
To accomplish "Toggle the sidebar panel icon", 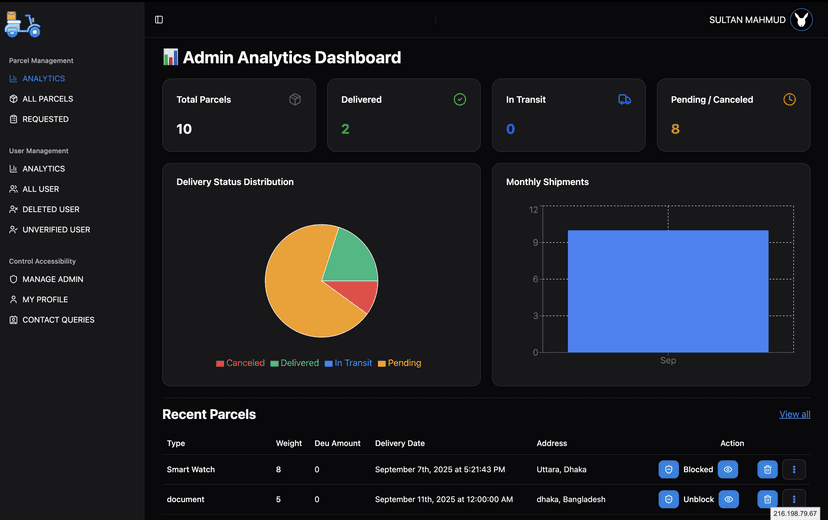I will [159, 20].
